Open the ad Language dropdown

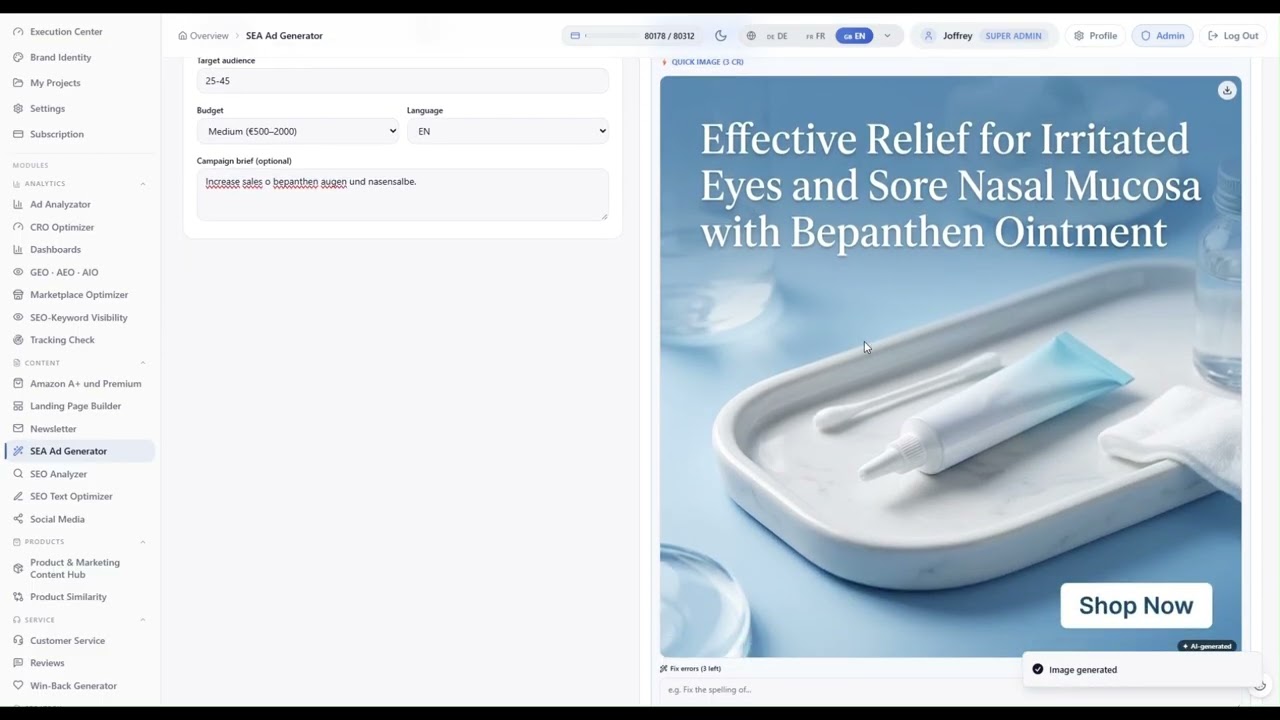pos(508,131)
